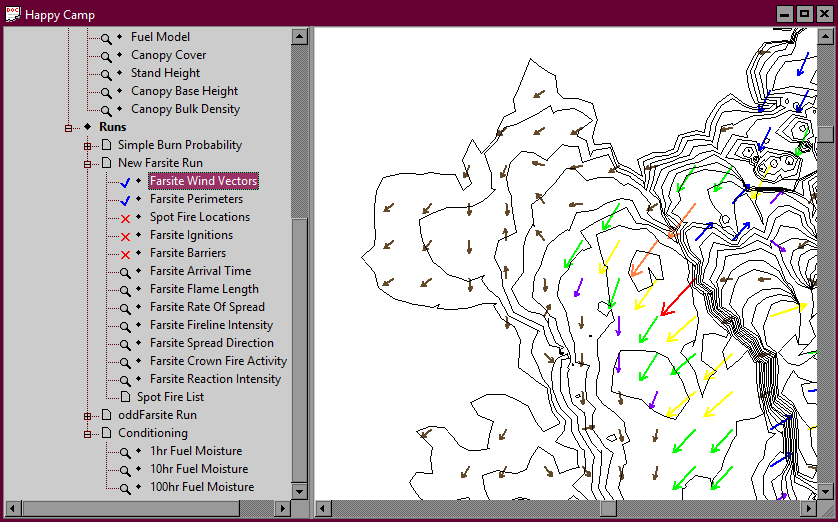Expand the Simple Burn Probability node
Viewport: 838px width, 522px height.
pyautogui.click(x=87, y=146)
